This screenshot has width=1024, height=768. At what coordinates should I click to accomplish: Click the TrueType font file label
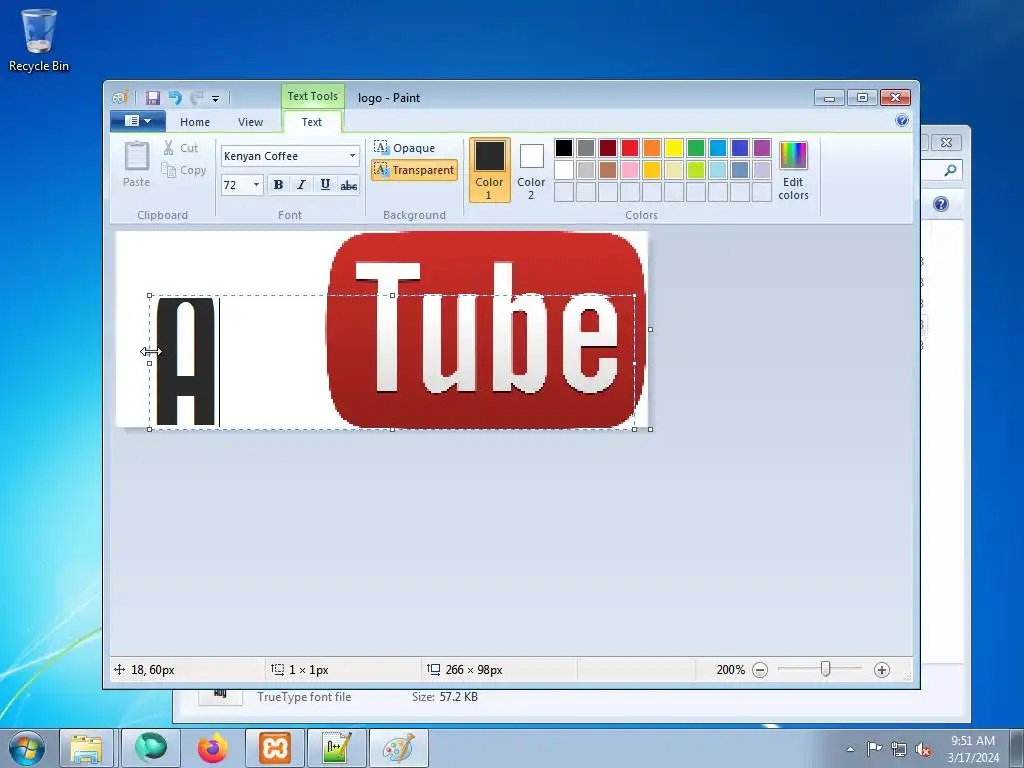click(304, 697)
